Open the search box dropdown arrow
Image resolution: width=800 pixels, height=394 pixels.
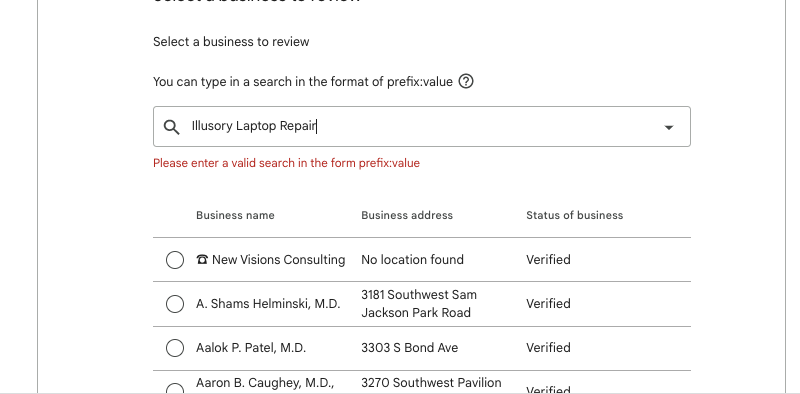pyautogui.click(x=668, y=127)
